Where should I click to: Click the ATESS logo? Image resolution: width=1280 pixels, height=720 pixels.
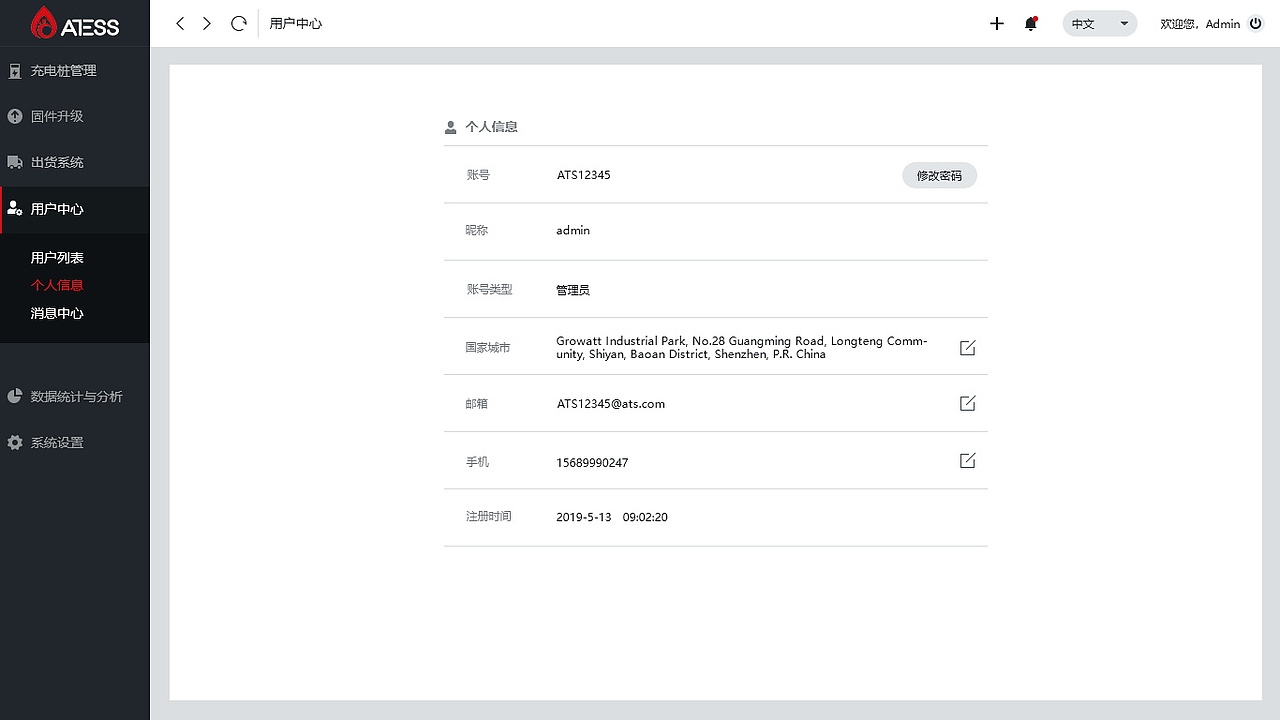click(x=75, y=24)
